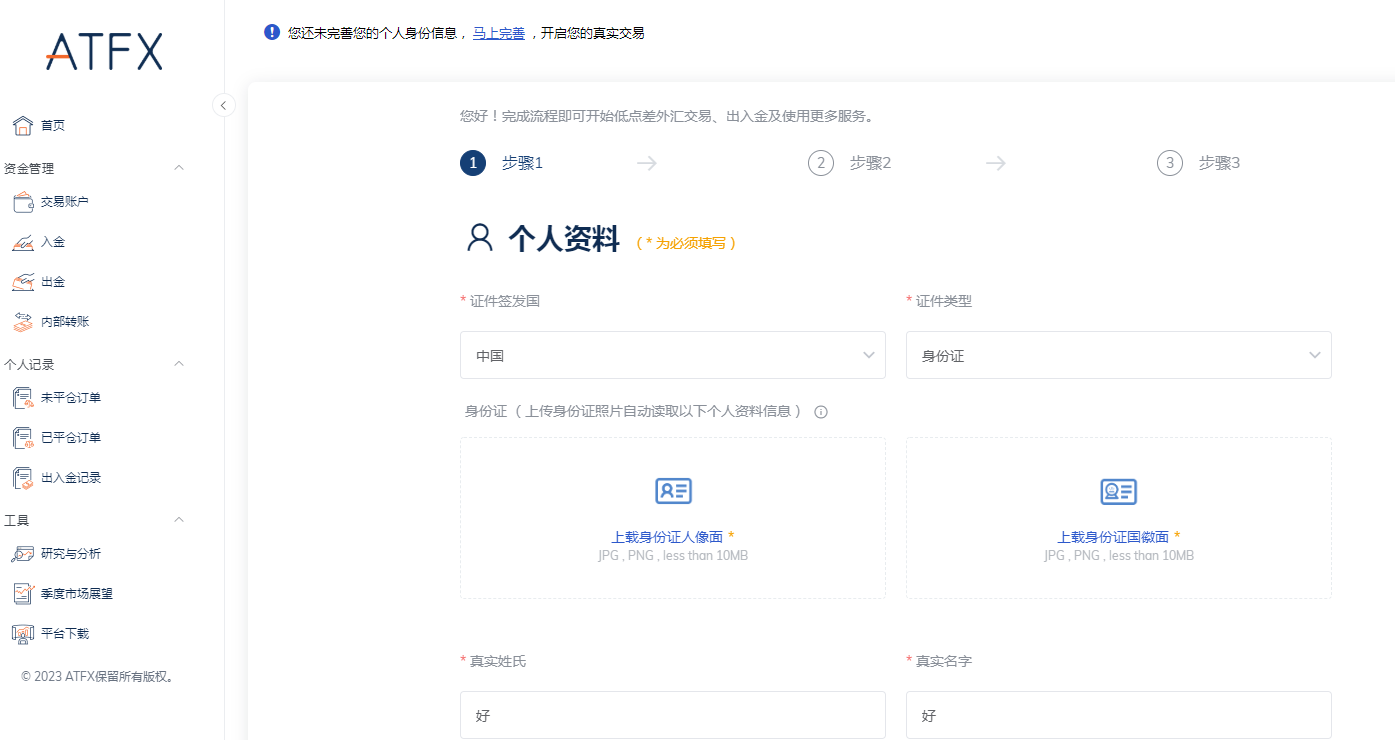Viewport: 1395px width, 740px height.
Task: Open 出入金记录 menu item
Action: pos(70,478)
